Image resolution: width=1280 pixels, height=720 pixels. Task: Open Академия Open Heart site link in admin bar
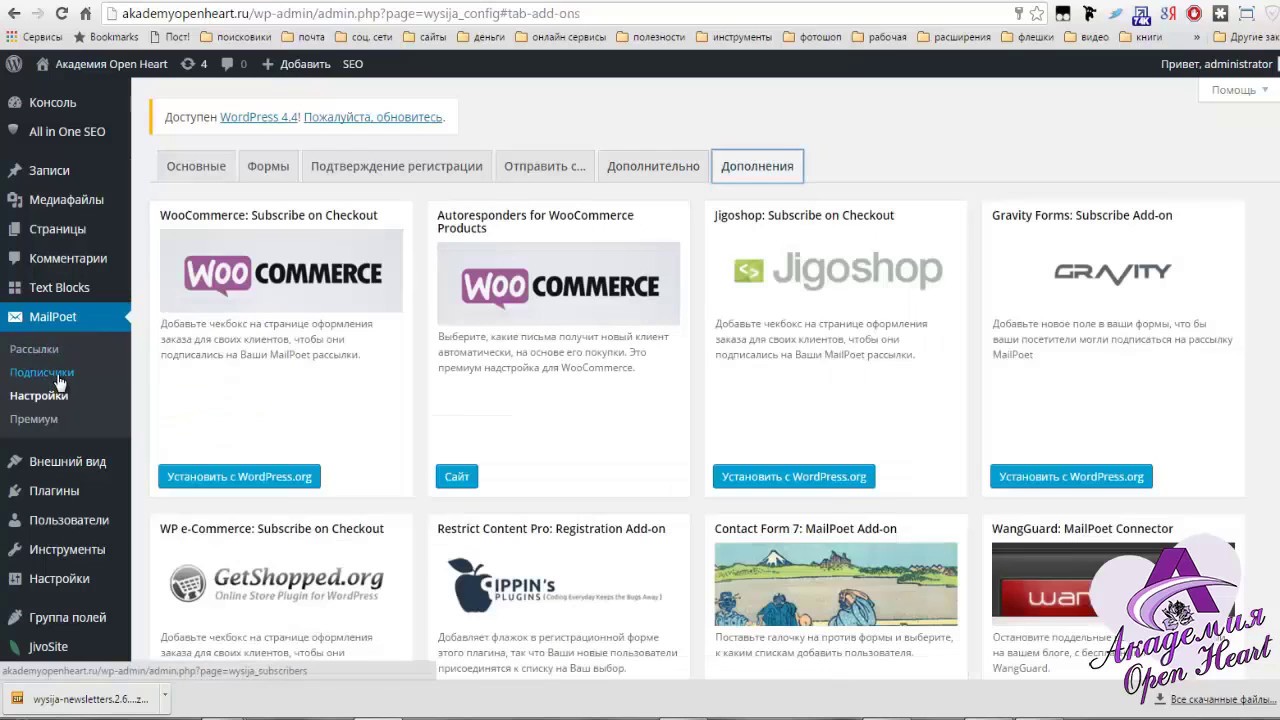click(102, 64)
